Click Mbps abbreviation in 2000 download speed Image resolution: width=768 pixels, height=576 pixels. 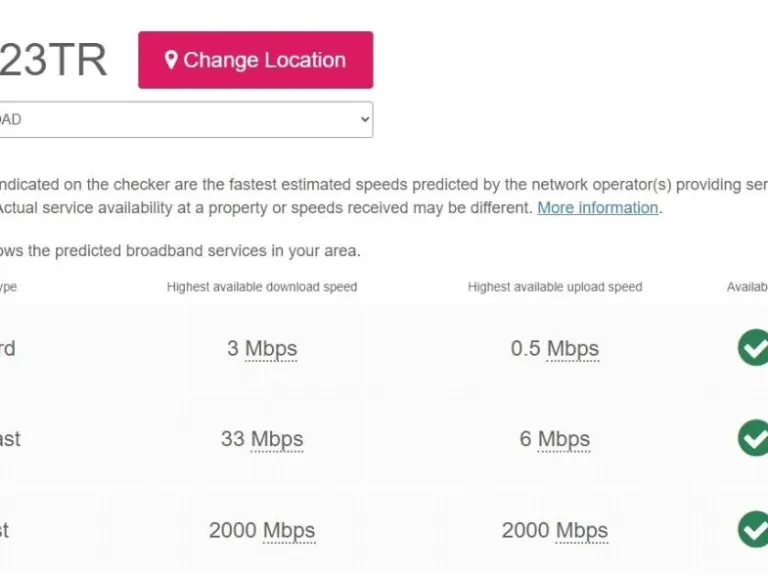pos(289,530)
